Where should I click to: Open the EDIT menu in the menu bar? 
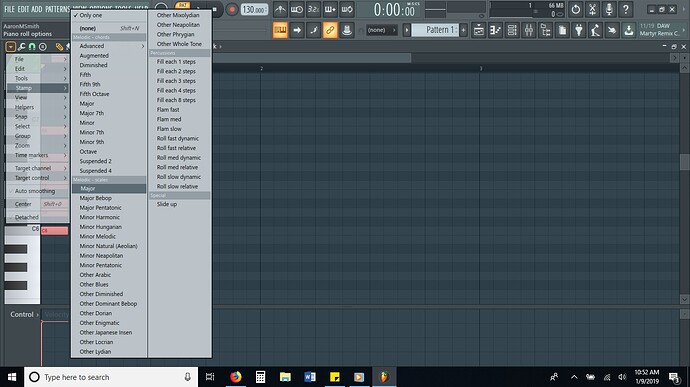(x=23, y=9)
